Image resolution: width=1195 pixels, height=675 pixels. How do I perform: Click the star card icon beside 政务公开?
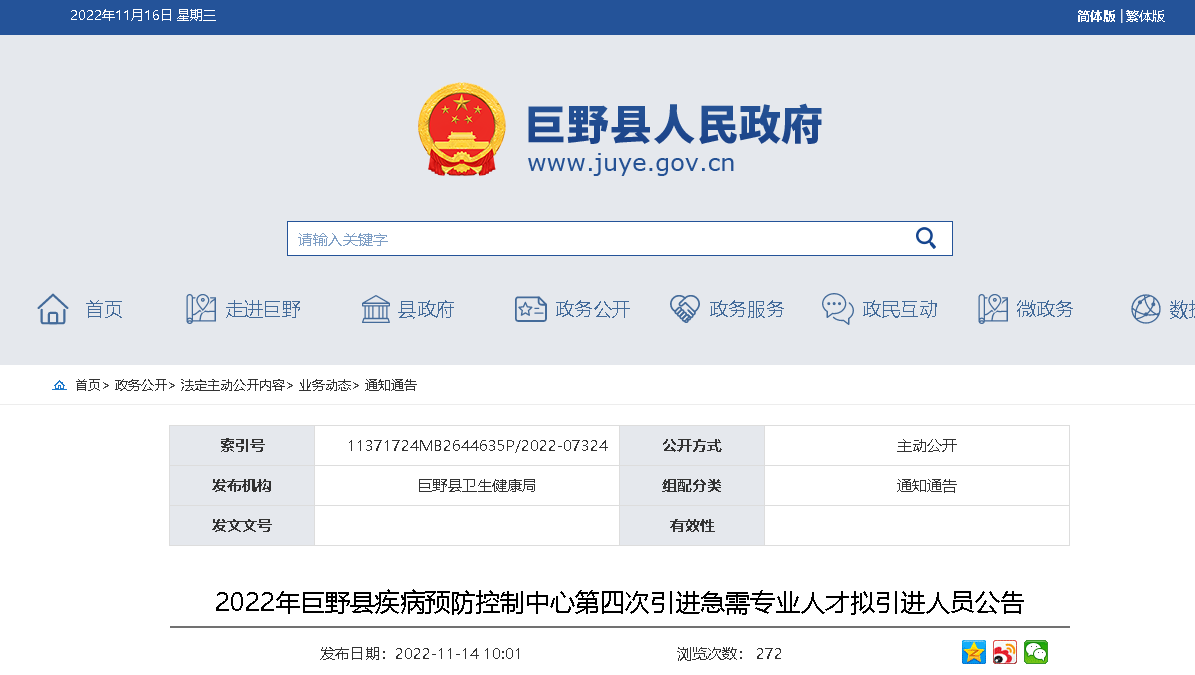(x=530, y=309)
